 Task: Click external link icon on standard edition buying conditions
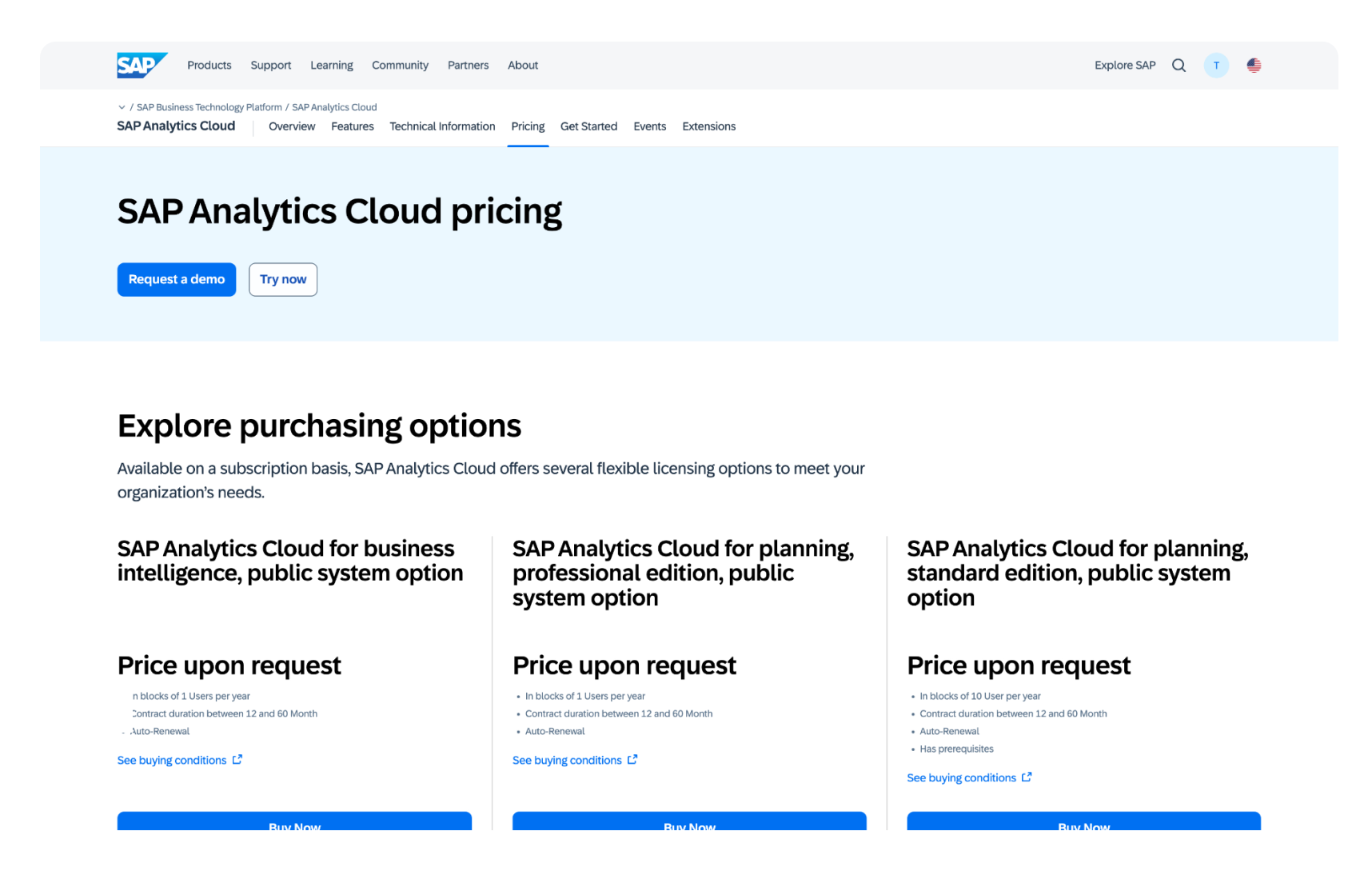pos(1027,777)
